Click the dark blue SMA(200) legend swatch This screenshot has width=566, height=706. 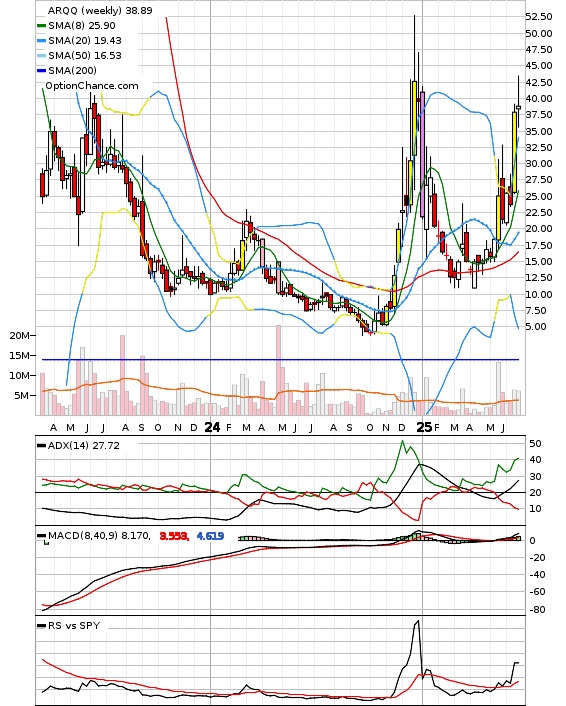[41, 71]
